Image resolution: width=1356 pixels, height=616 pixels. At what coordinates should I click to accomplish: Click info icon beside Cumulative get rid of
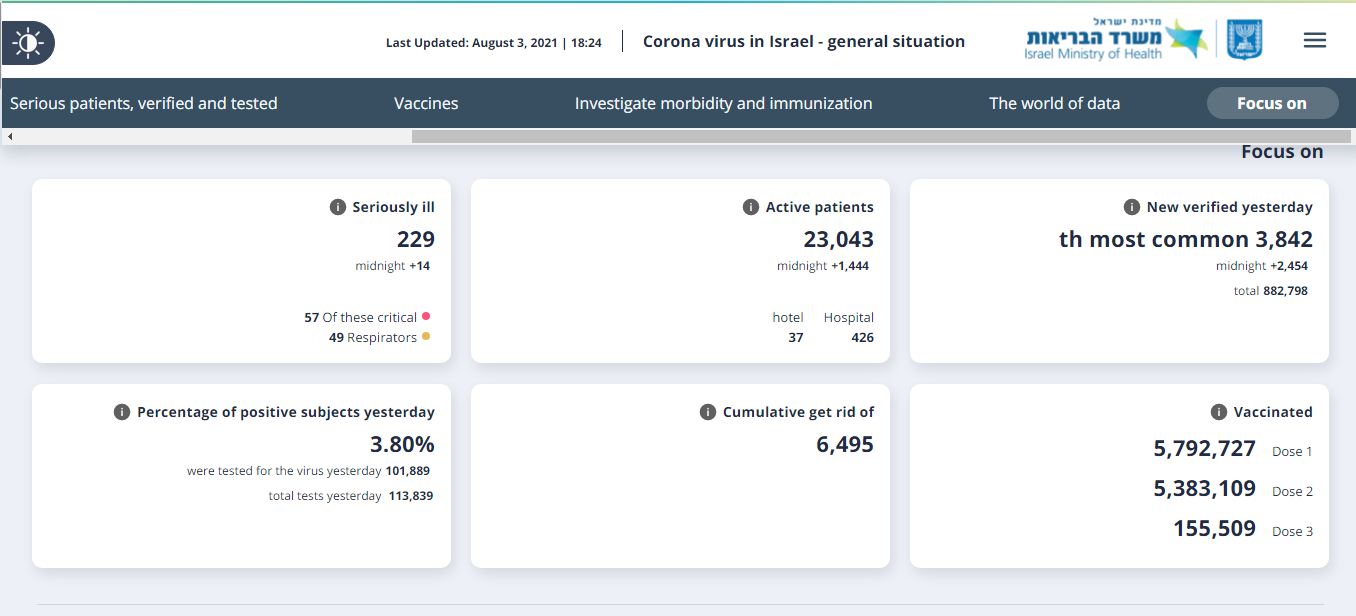(x=708, y=412)
